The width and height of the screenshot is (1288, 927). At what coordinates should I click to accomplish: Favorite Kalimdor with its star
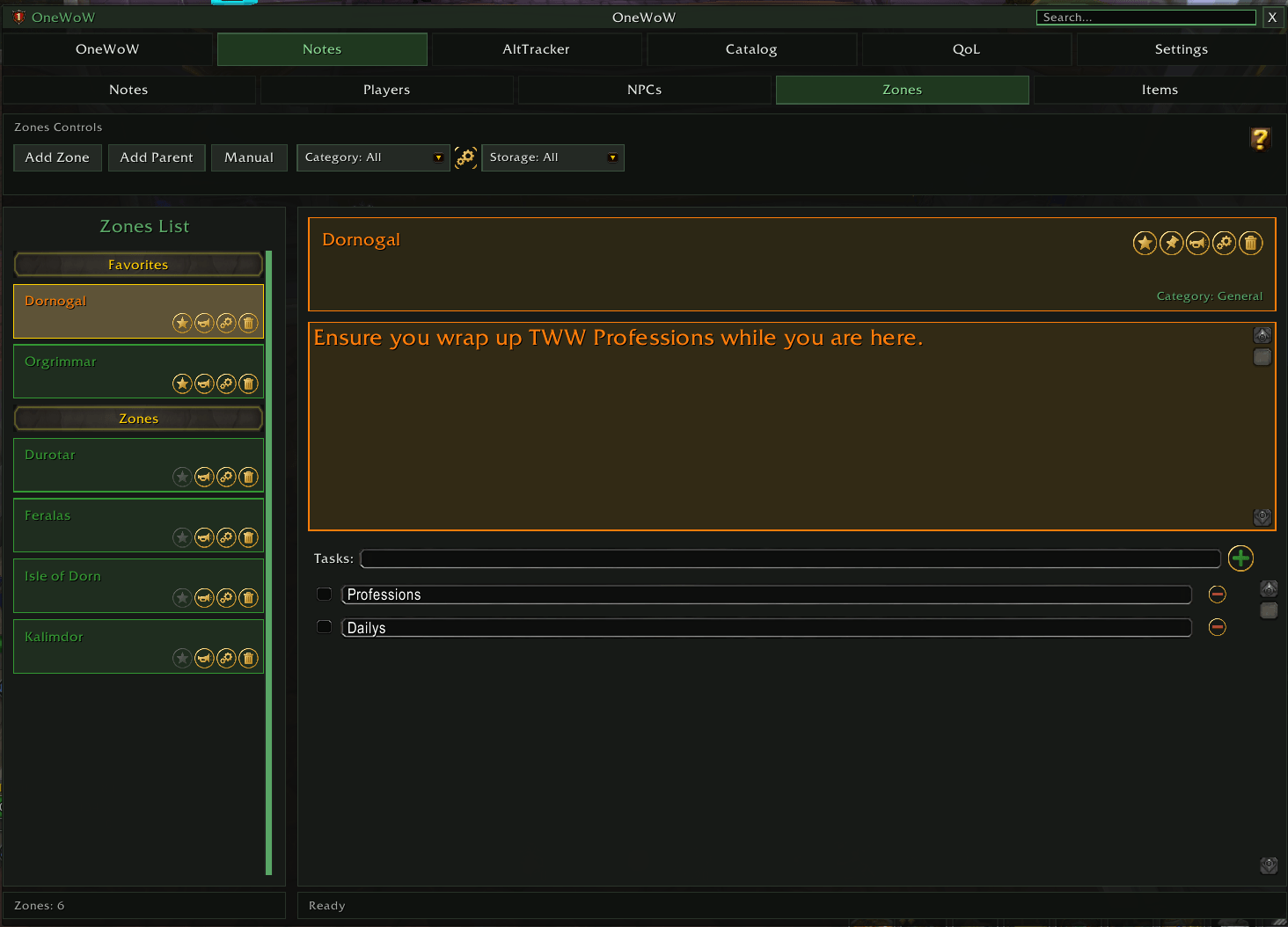coord(182,658)
